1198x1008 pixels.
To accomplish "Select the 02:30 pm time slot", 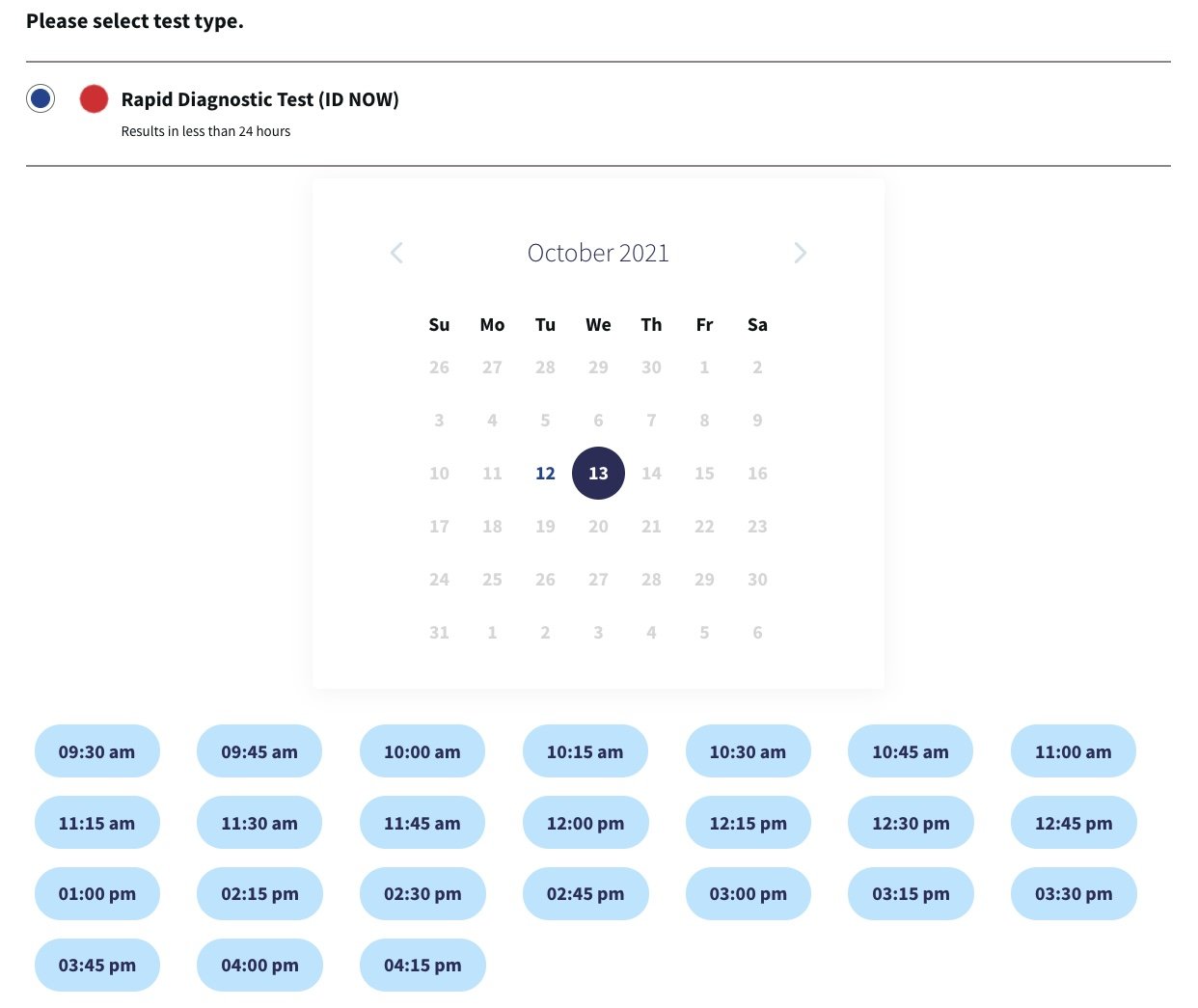I will (422, 894).
